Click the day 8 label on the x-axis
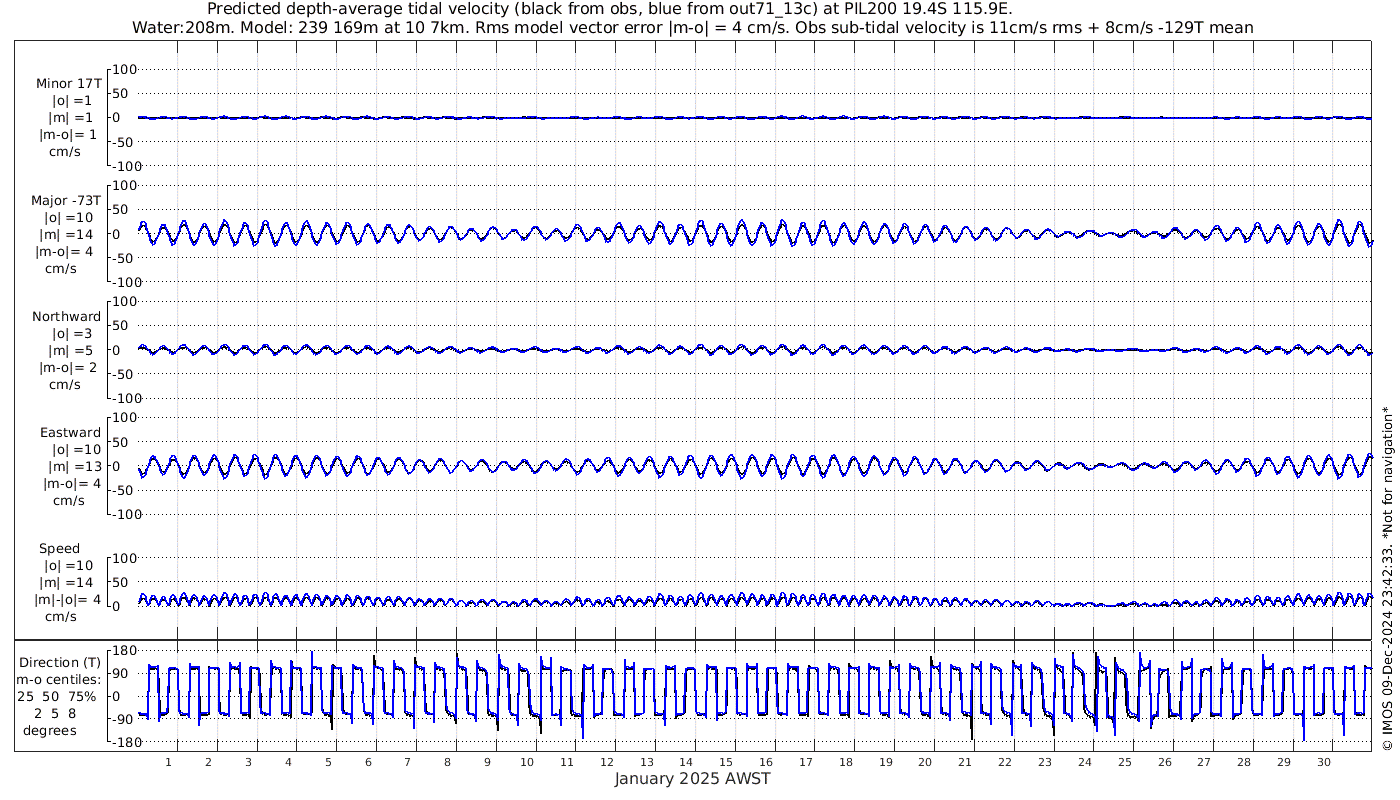The width and height of the screenshot is (1400, 800). (x=447, y=762)
